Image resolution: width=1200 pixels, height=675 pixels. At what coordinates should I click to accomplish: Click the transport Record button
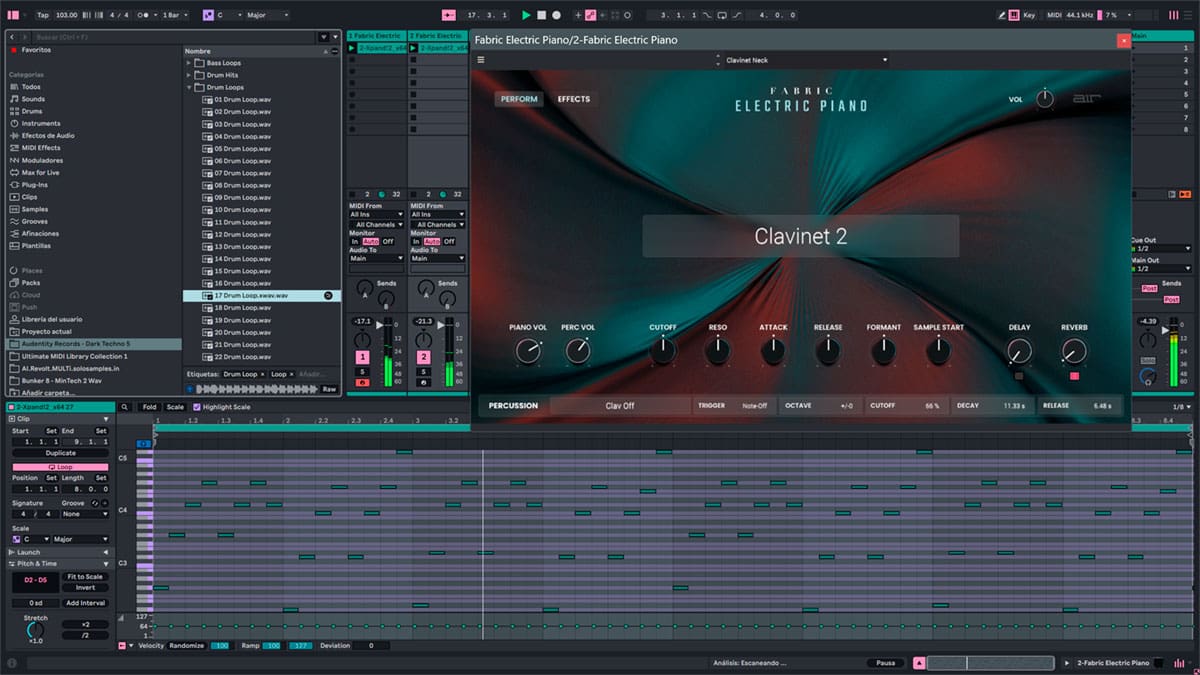pyautogui.click(x=556, y=15)
